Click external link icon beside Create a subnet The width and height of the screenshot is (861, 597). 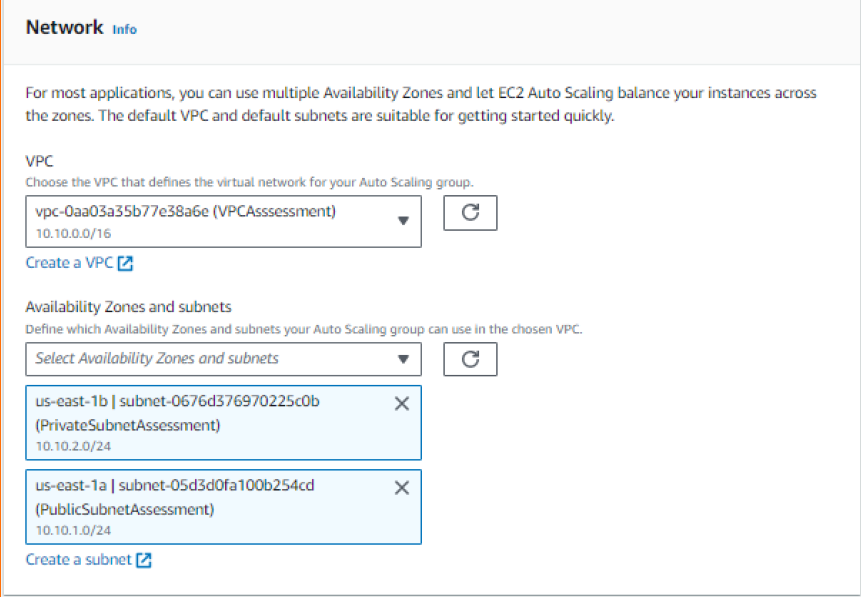tap(143, 560)
